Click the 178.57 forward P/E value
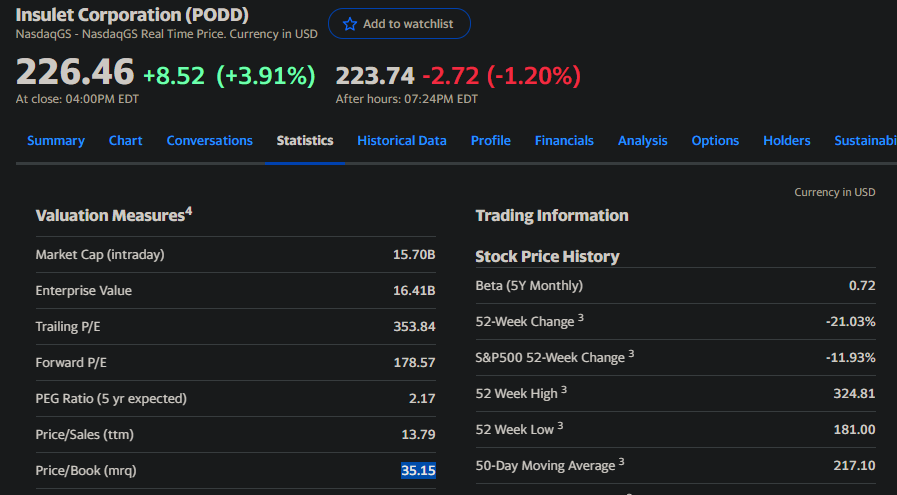This screenshot has width=897, height=495. coord(414,362)
